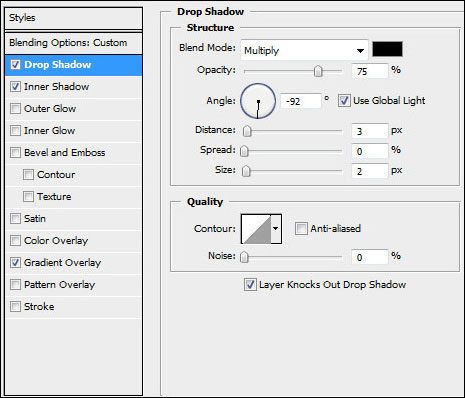Toggle Use Global Light checkbox
Screen dimensions: 465x398
coord(344,101)
